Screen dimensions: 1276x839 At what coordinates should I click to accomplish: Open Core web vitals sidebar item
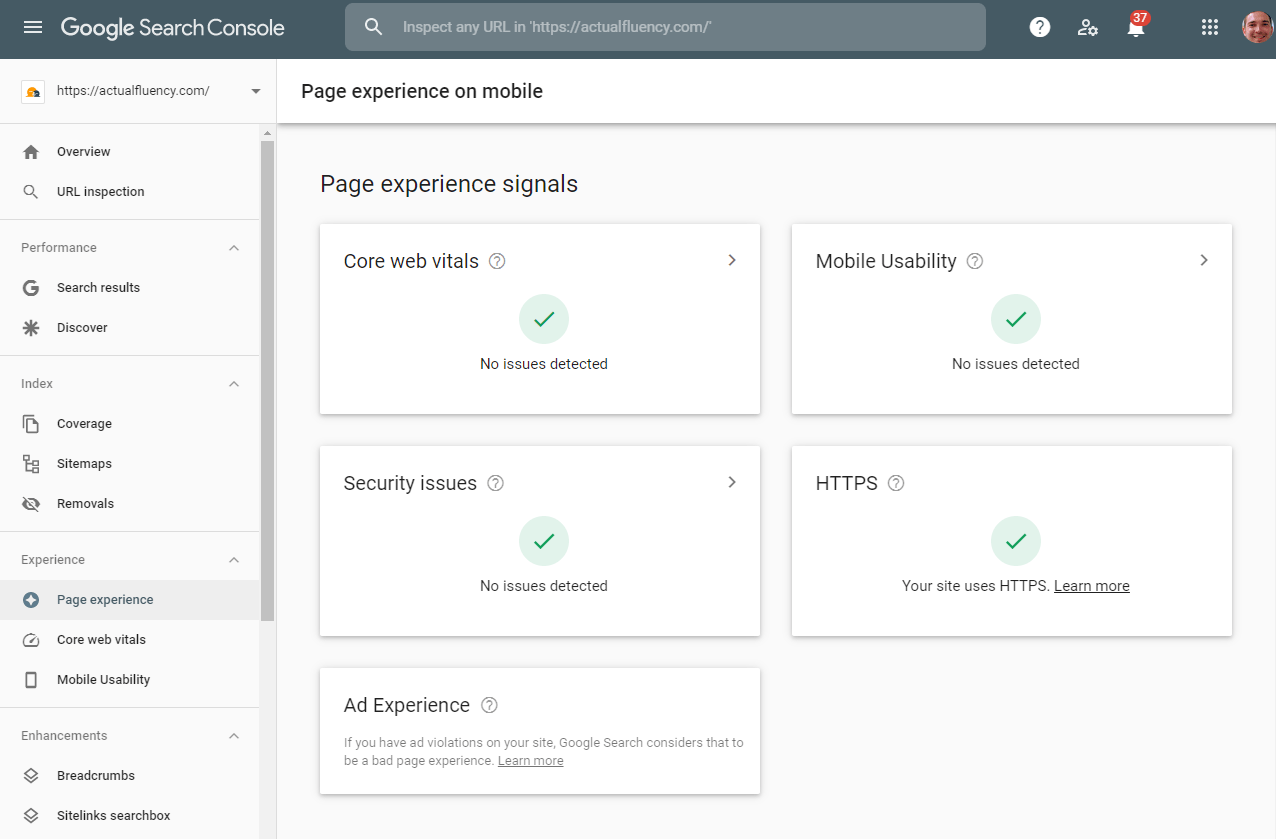point(130,640)
